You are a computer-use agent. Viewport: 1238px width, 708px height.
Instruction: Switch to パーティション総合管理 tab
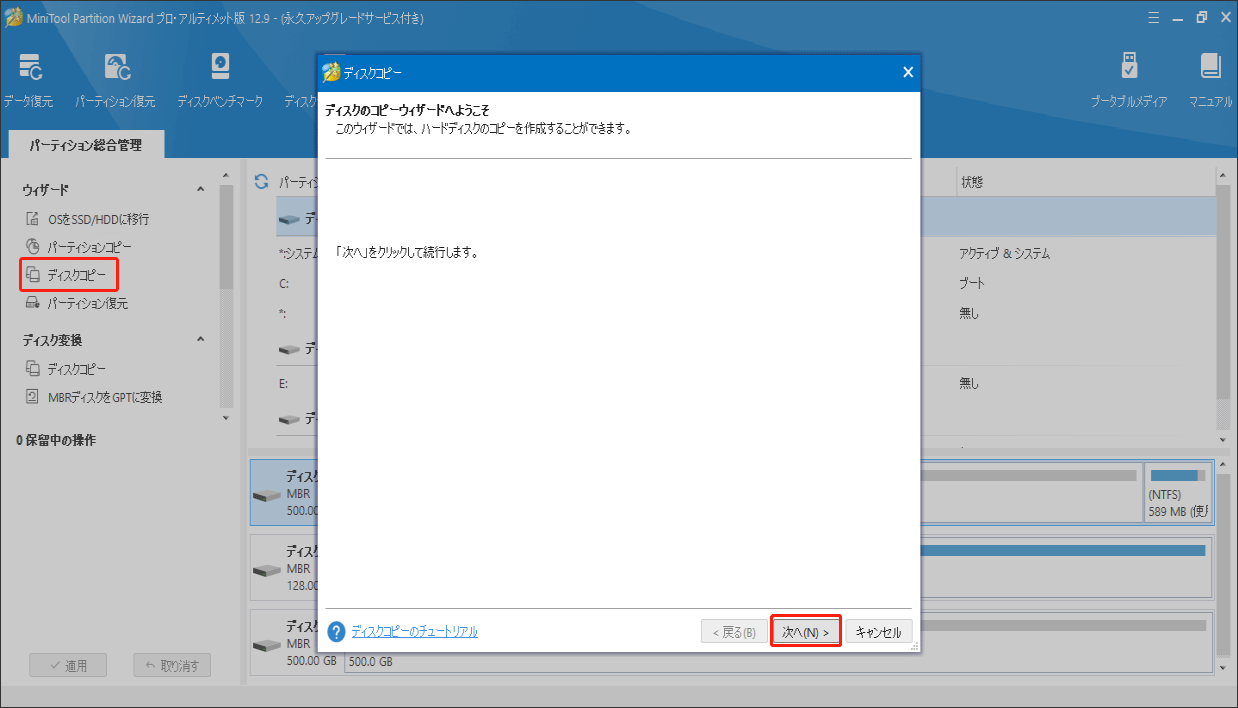86,145
